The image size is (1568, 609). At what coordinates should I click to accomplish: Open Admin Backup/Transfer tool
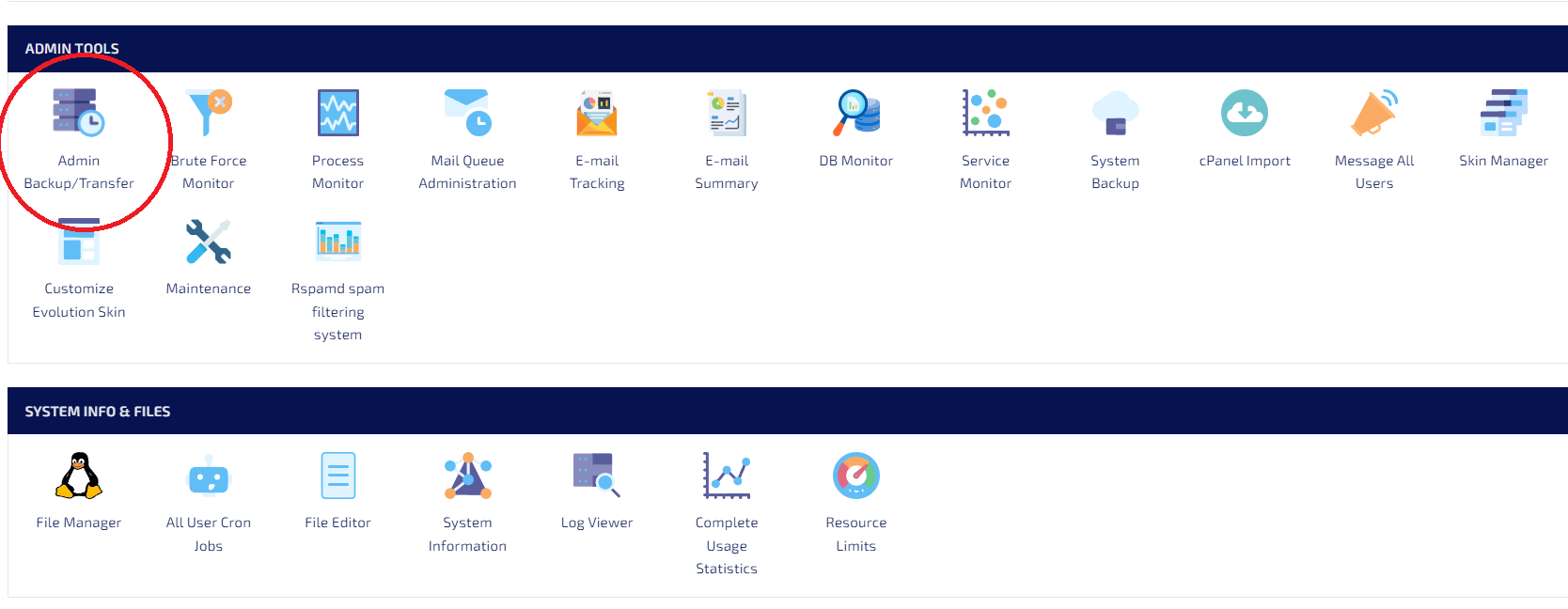[79, 114]
